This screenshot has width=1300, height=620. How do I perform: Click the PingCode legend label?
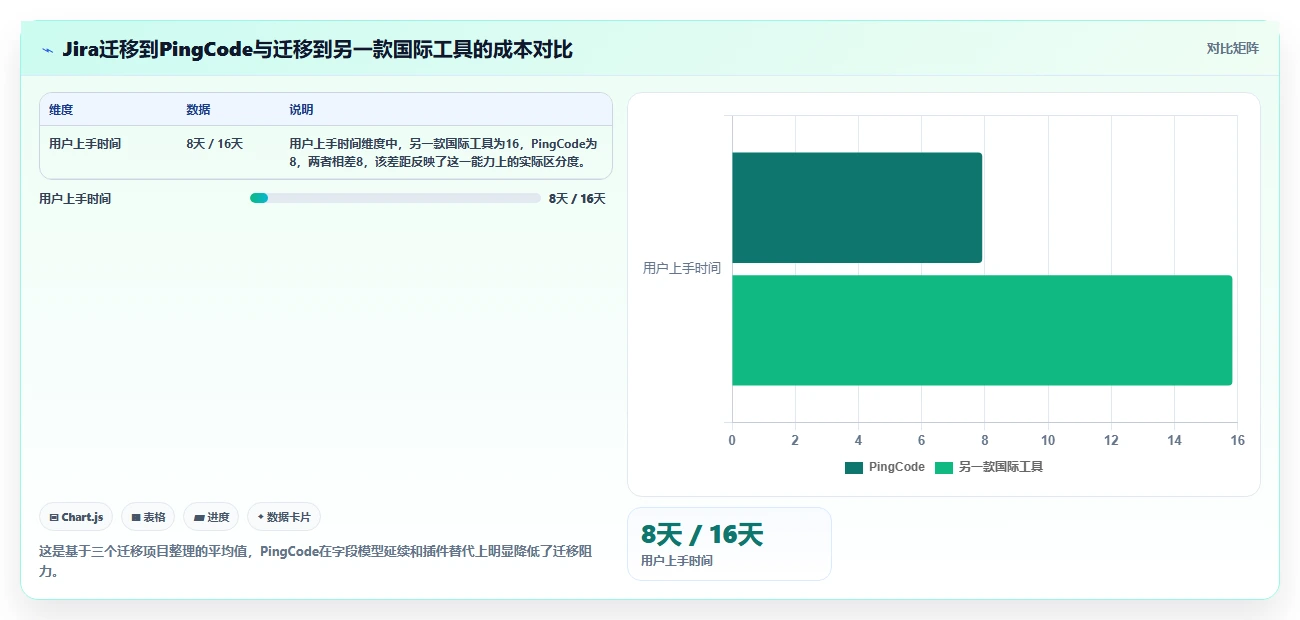896,467
